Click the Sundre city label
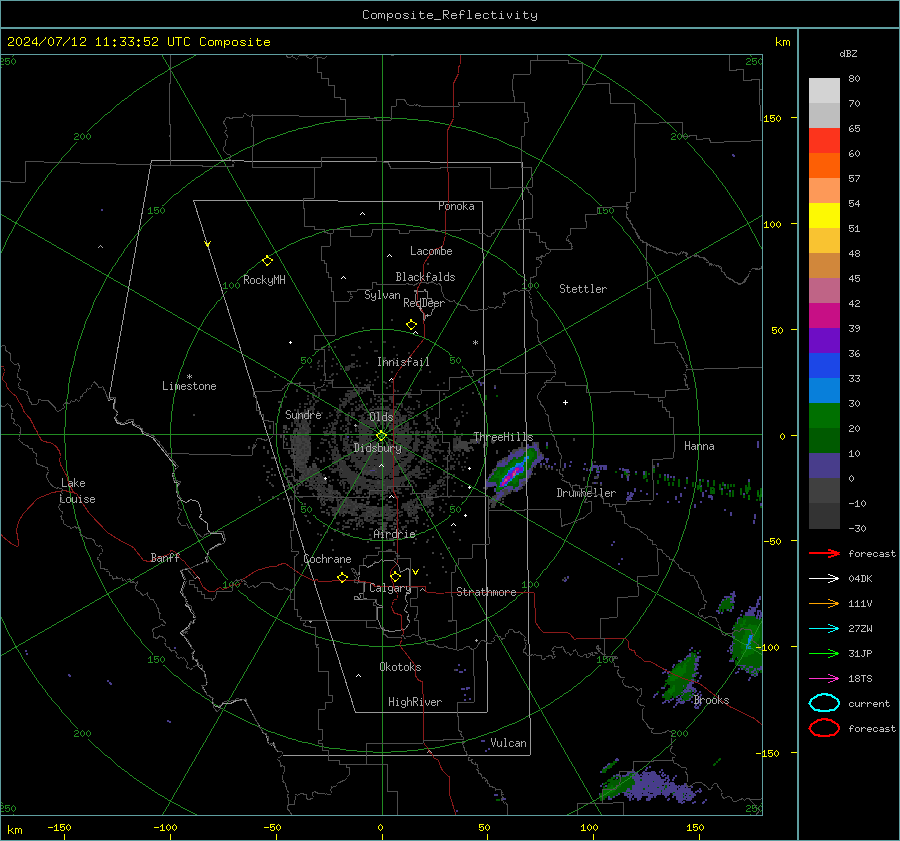 pyautogui.click(x=303, y=414)
